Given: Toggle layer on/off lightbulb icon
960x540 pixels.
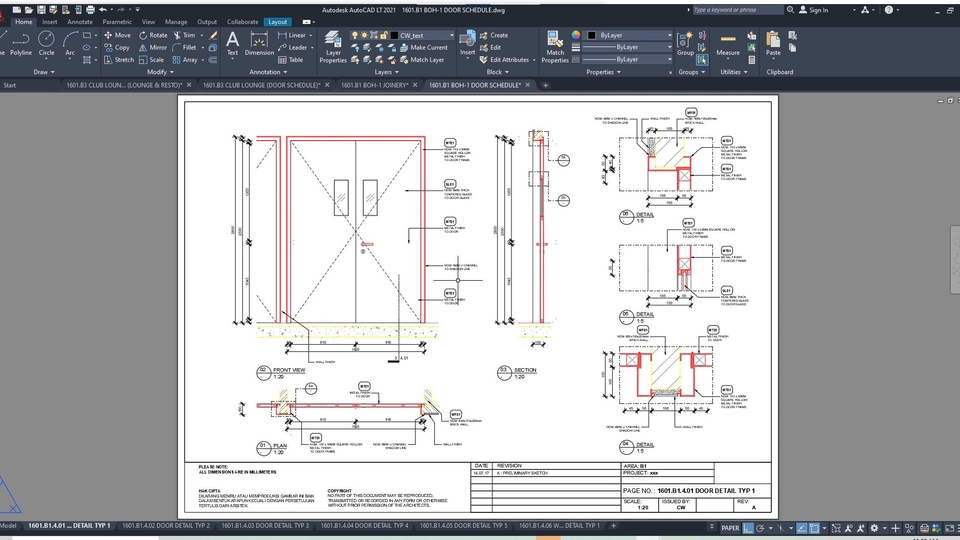Looking at the screenshot, I should tap(354, 36).
